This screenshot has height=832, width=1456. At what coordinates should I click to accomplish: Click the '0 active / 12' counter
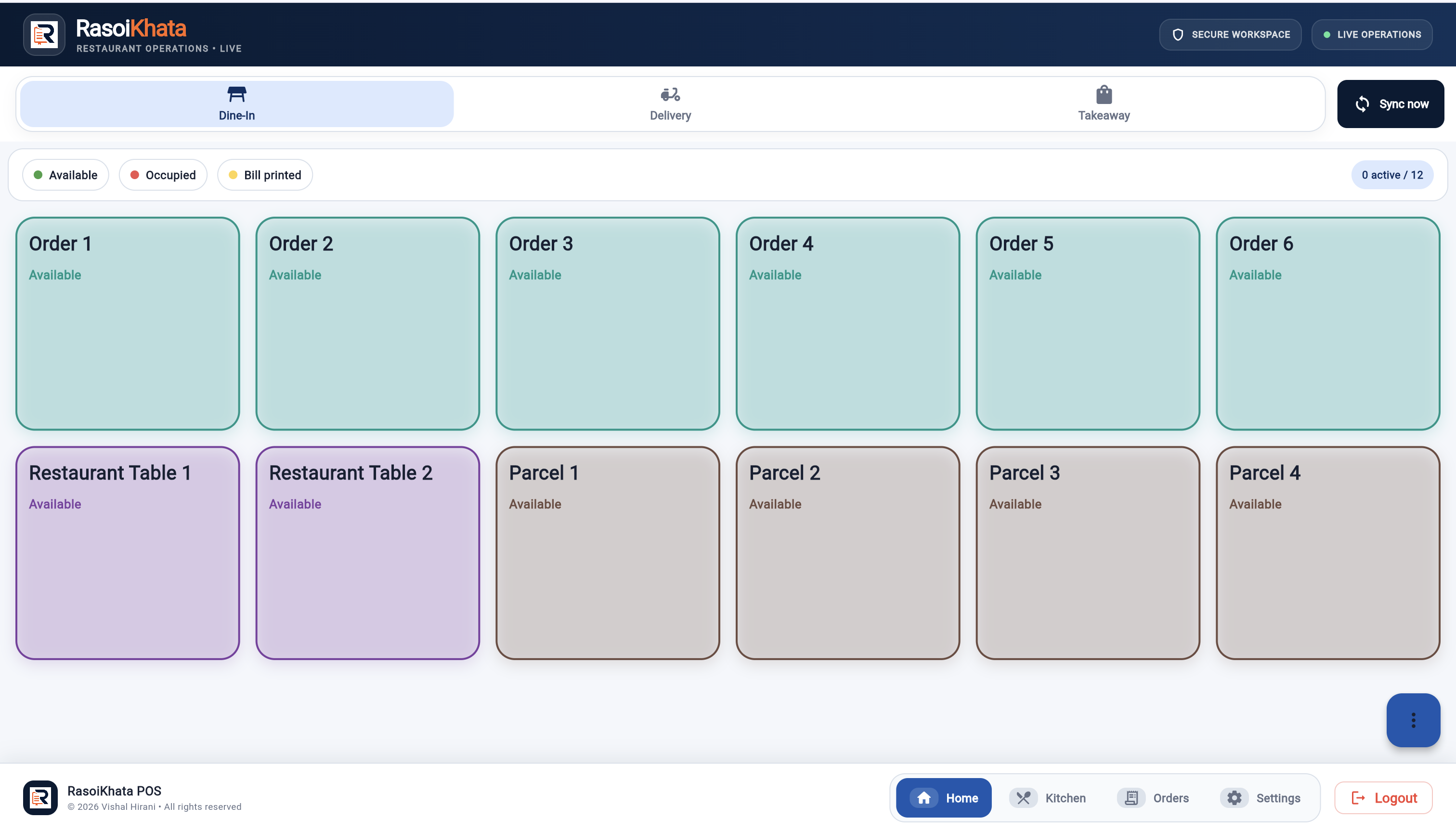tap(1392, 175)
